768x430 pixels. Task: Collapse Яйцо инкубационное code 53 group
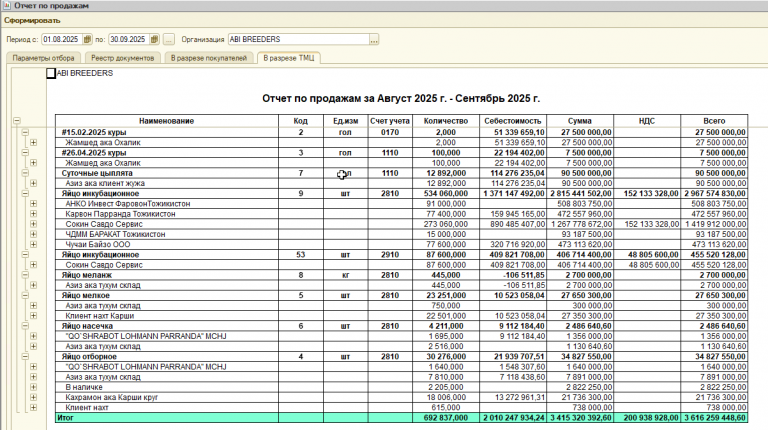coord(25,255)
